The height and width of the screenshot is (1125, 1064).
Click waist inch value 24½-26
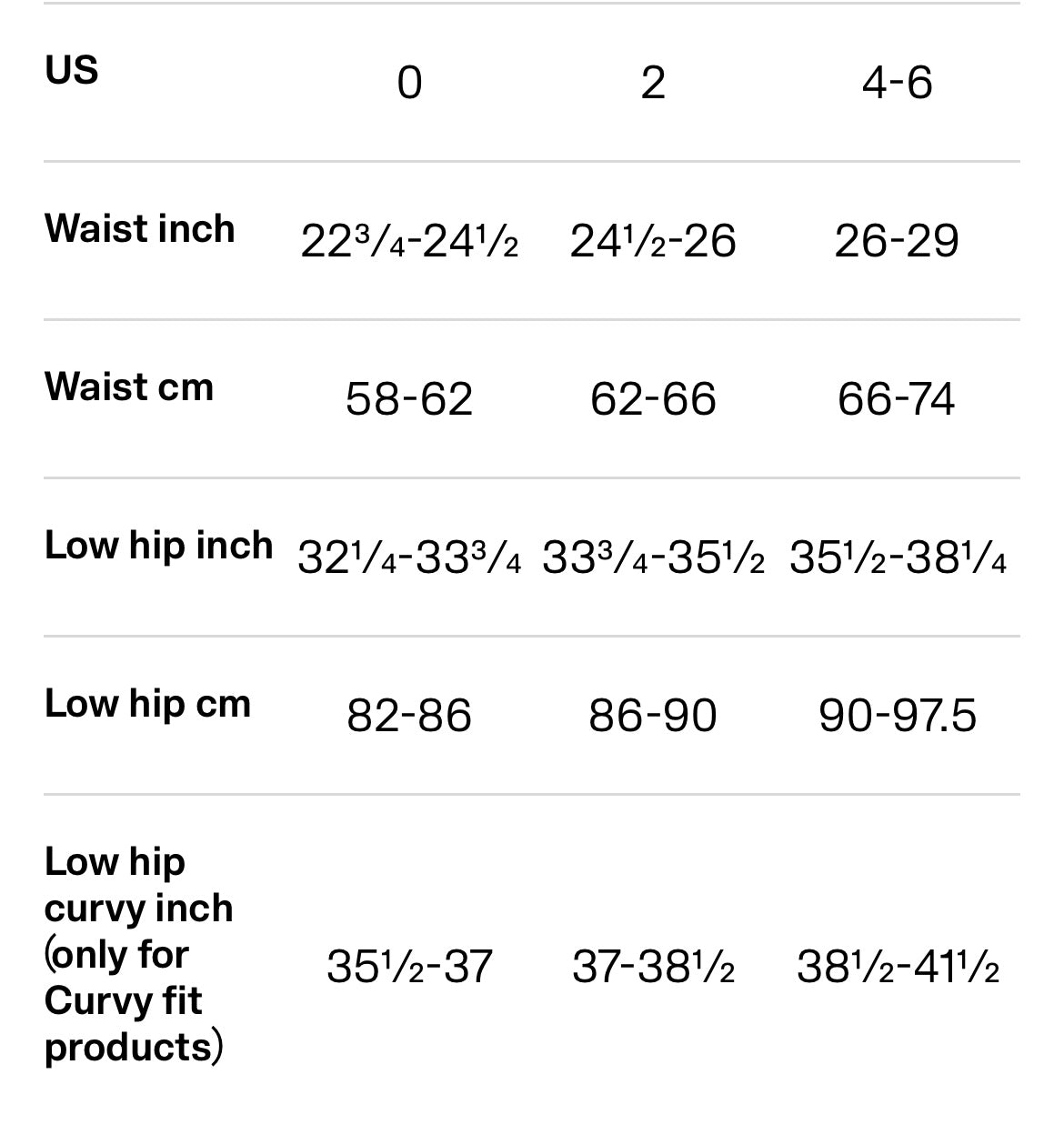pos(653,241)
